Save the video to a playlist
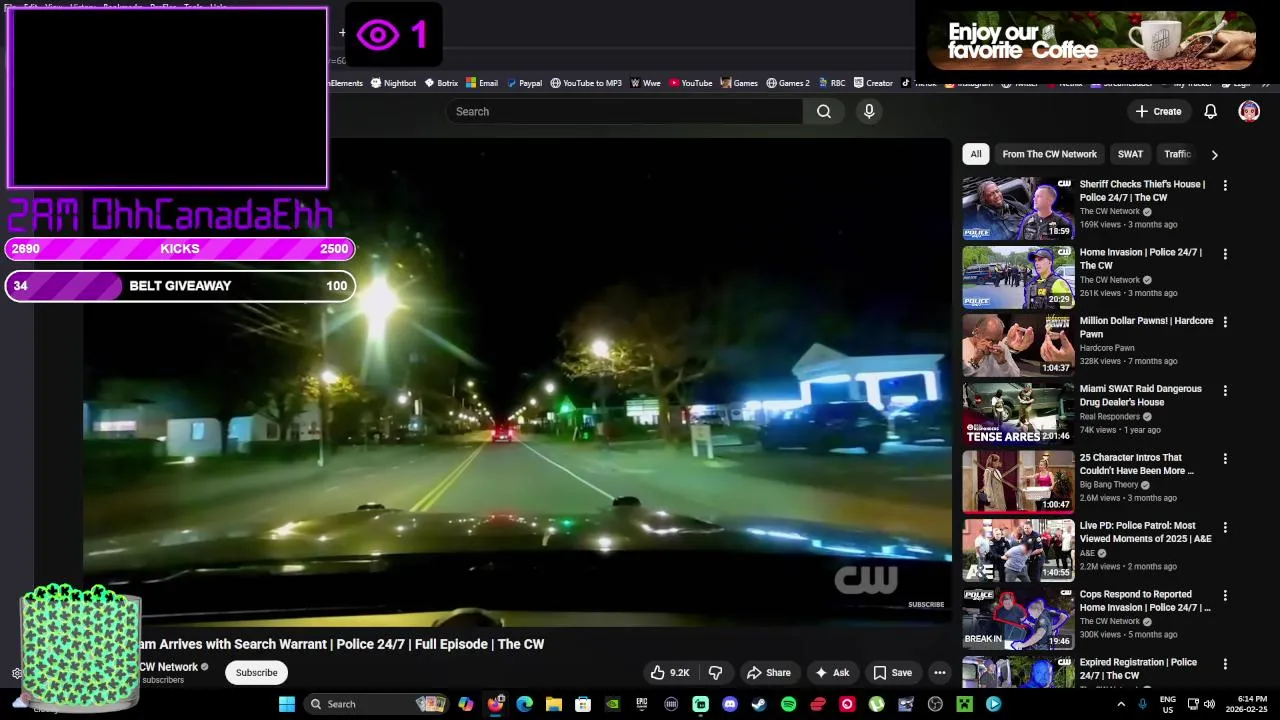Image resolution: width=1280 pixels, height=720 pixels. [x=892, y=673]
